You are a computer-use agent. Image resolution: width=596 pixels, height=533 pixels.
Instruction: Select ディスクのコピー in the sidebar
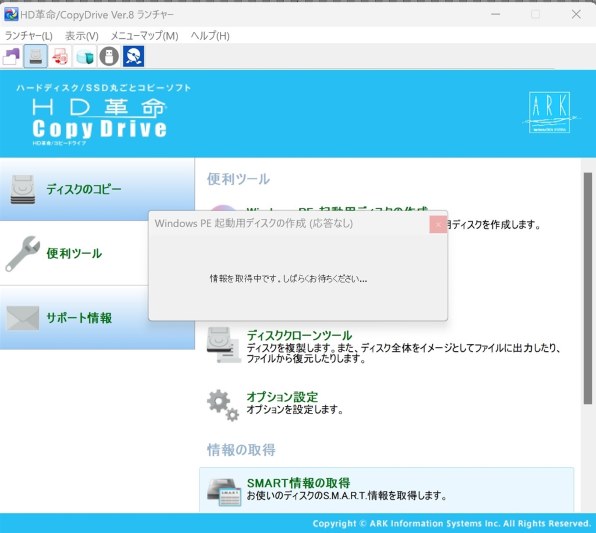[x=97, y=189]
